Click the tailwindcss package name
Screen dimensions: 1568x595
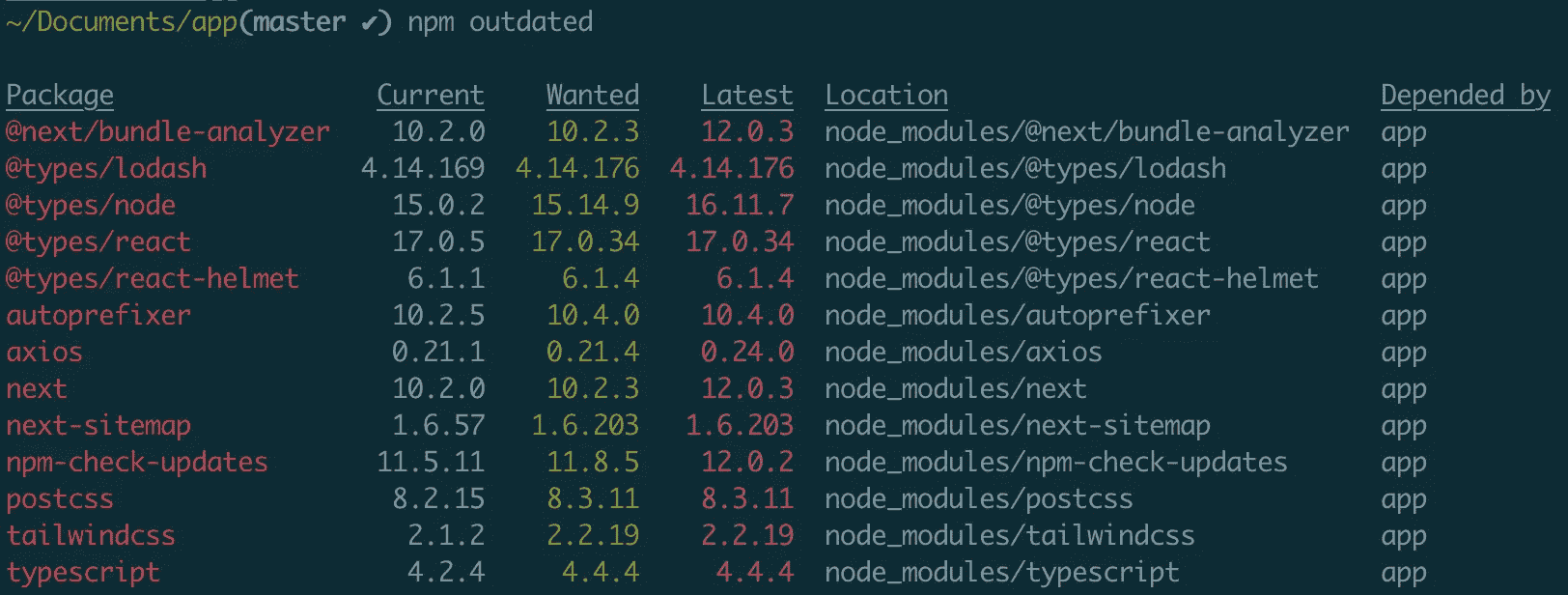pos(91,535)
